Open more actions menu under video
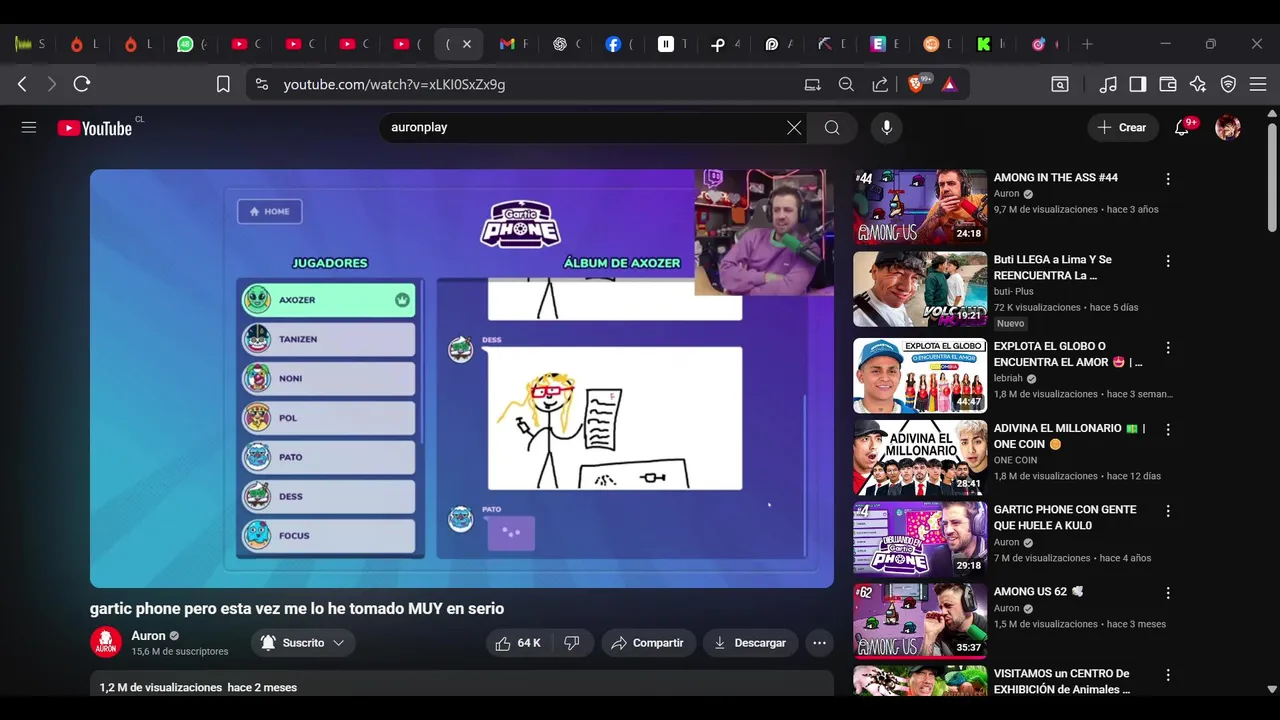The width and height of the screenshot is (1280, 720). click(819, 643)
